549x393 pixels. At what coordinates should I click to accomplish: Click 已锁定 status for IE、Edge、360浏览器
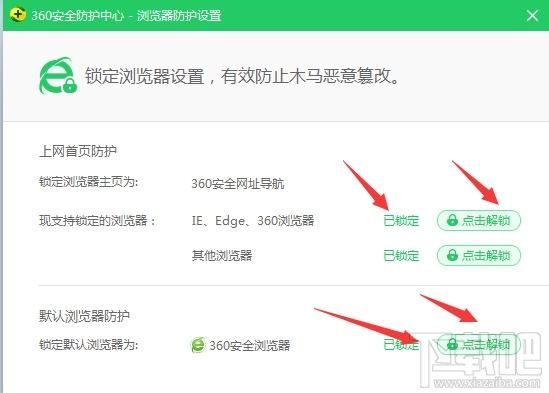pyautogui.click(x=401, y=221)
